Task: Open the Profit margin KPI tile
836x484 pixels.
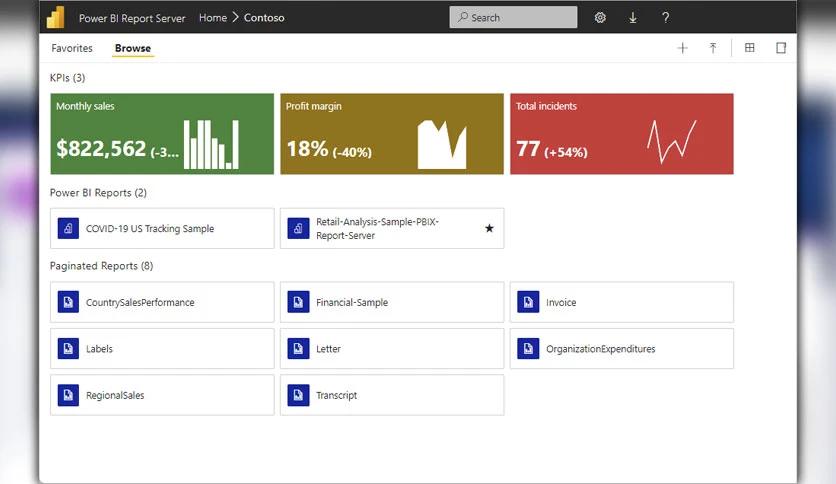Action: tap(392, 134)
